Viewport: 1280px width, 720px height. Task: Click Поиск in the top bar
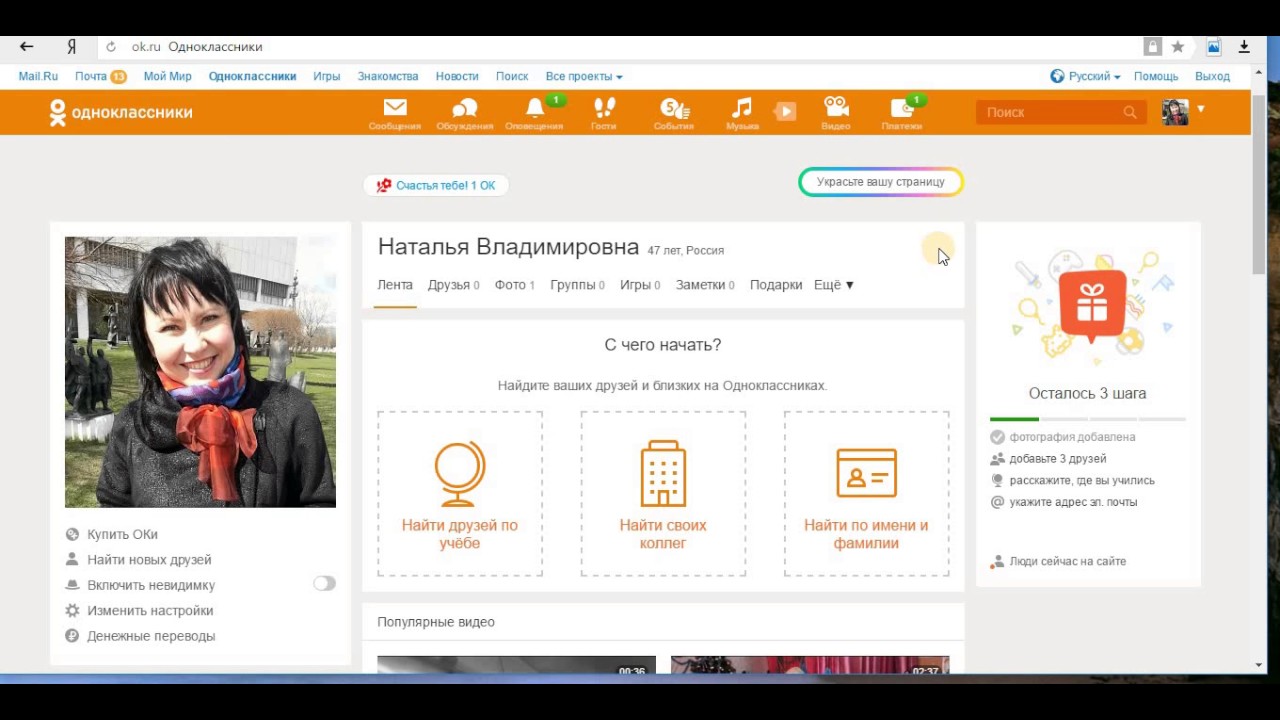tap(512, 76)
